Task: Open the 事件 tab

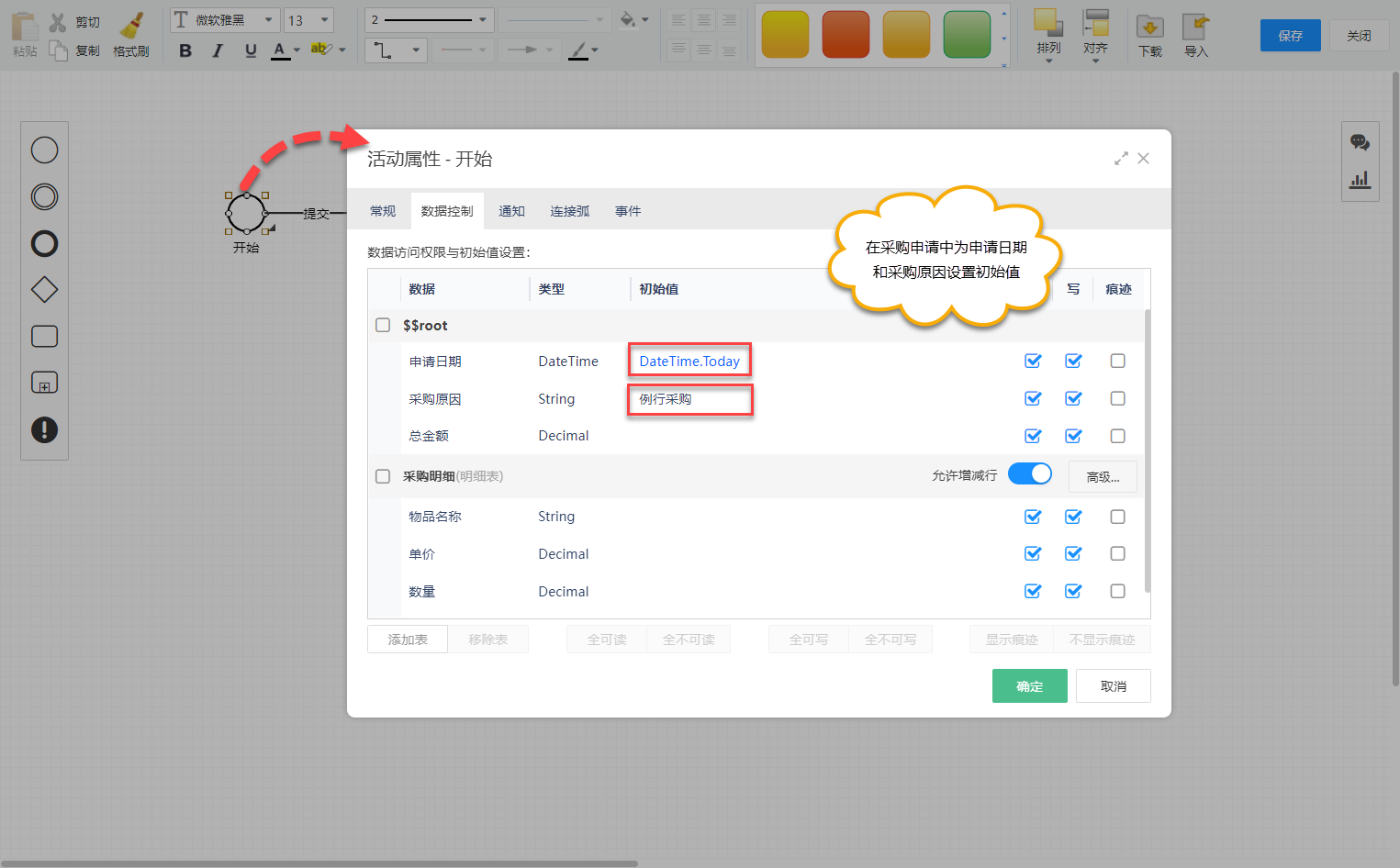Action: (628, 211)
